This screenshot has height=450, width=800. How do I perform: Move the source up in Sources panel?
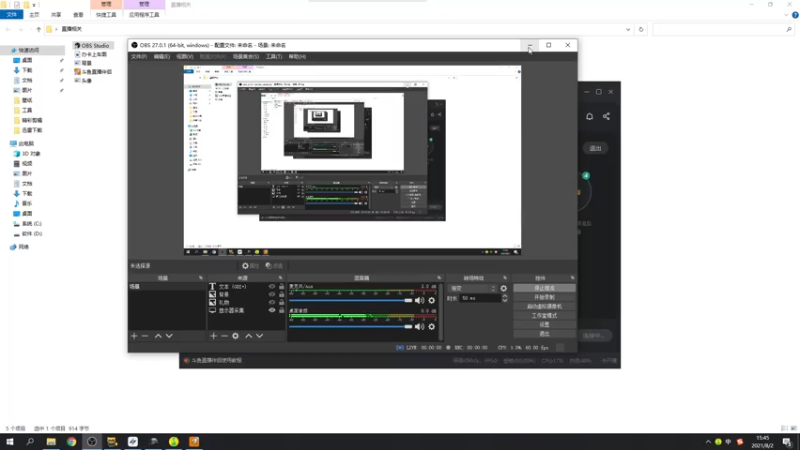coord(248,336)
